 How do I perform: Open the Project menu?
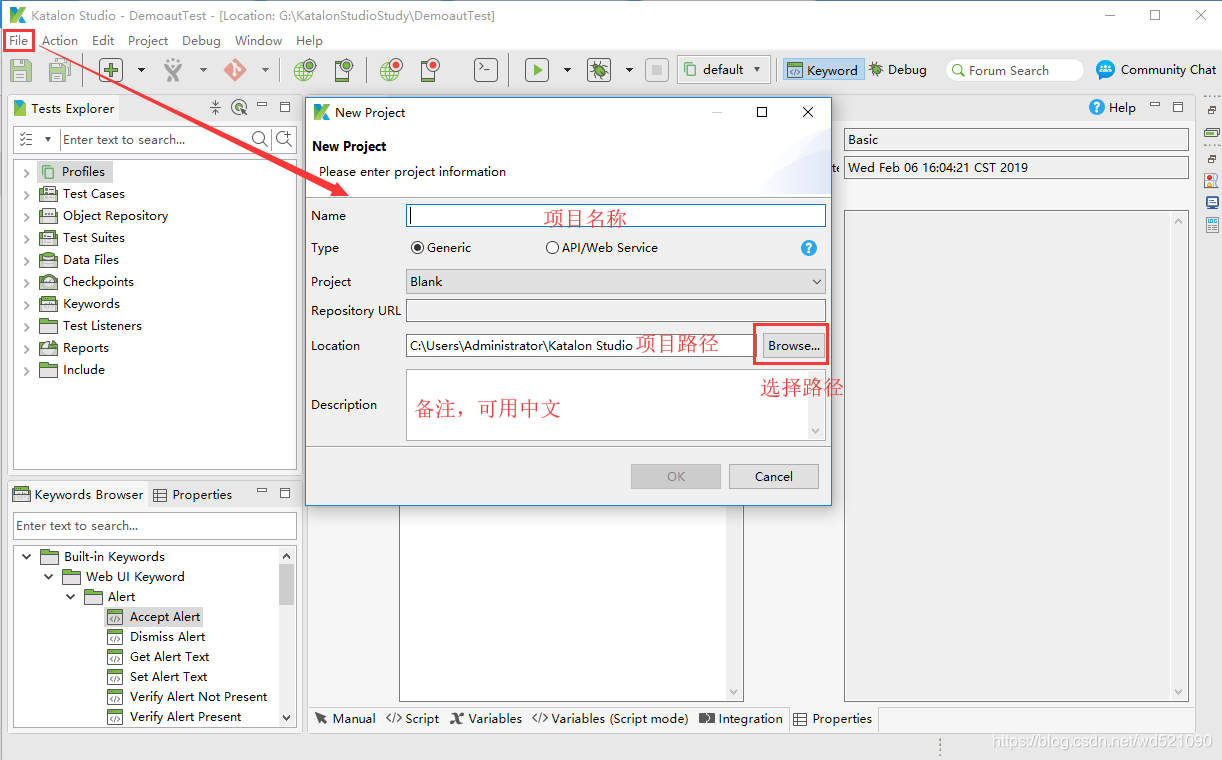coord(148,41)
